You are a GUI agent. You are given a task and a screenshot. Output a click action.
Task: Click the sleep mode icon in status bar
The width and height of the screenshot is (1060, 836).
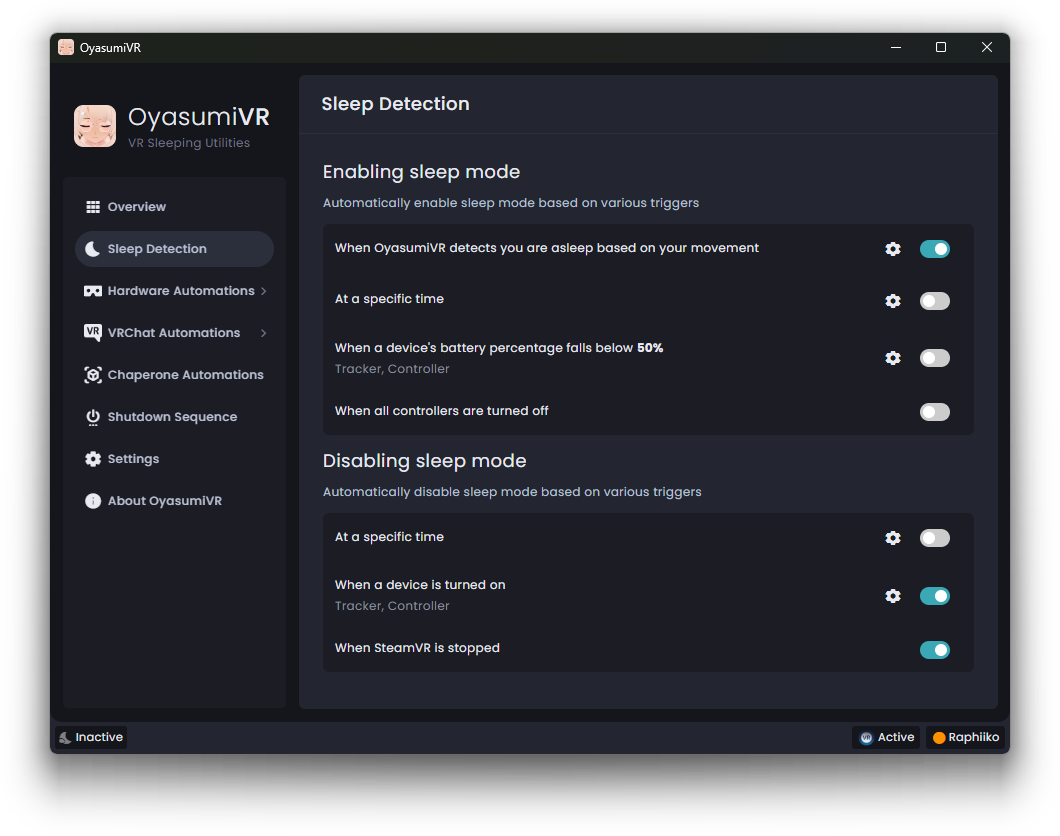[x=65, y=737]
